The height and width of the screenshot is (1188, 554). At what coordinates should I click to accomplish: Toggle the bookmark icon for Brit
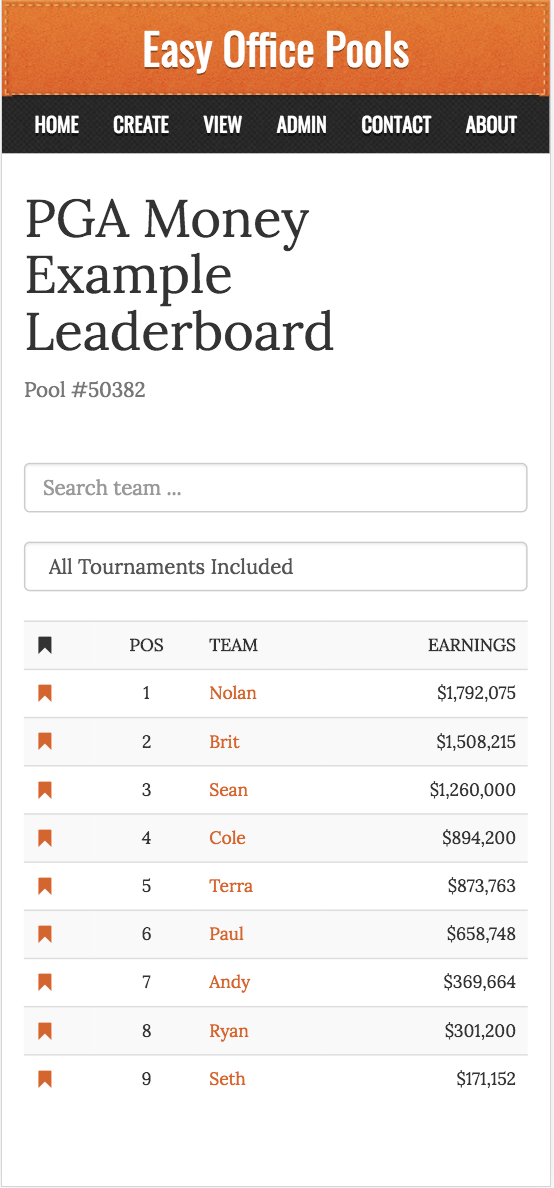[x=45, y=742]
